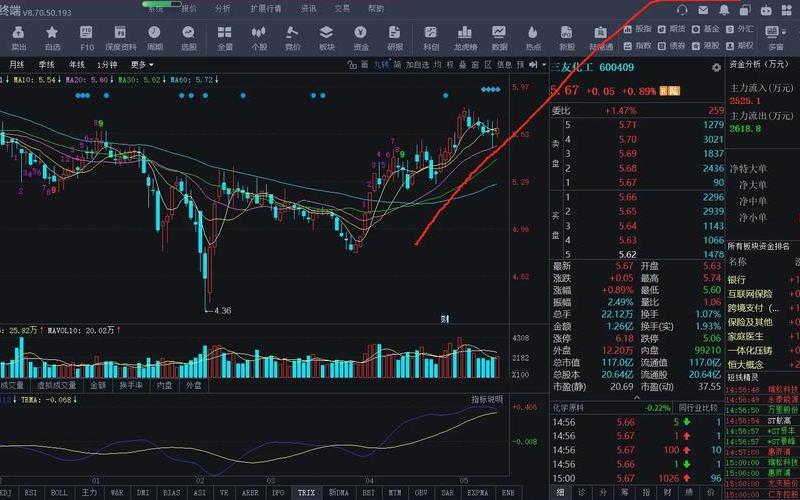
Task: Open notifications bell icon
Action: (724, 10)
